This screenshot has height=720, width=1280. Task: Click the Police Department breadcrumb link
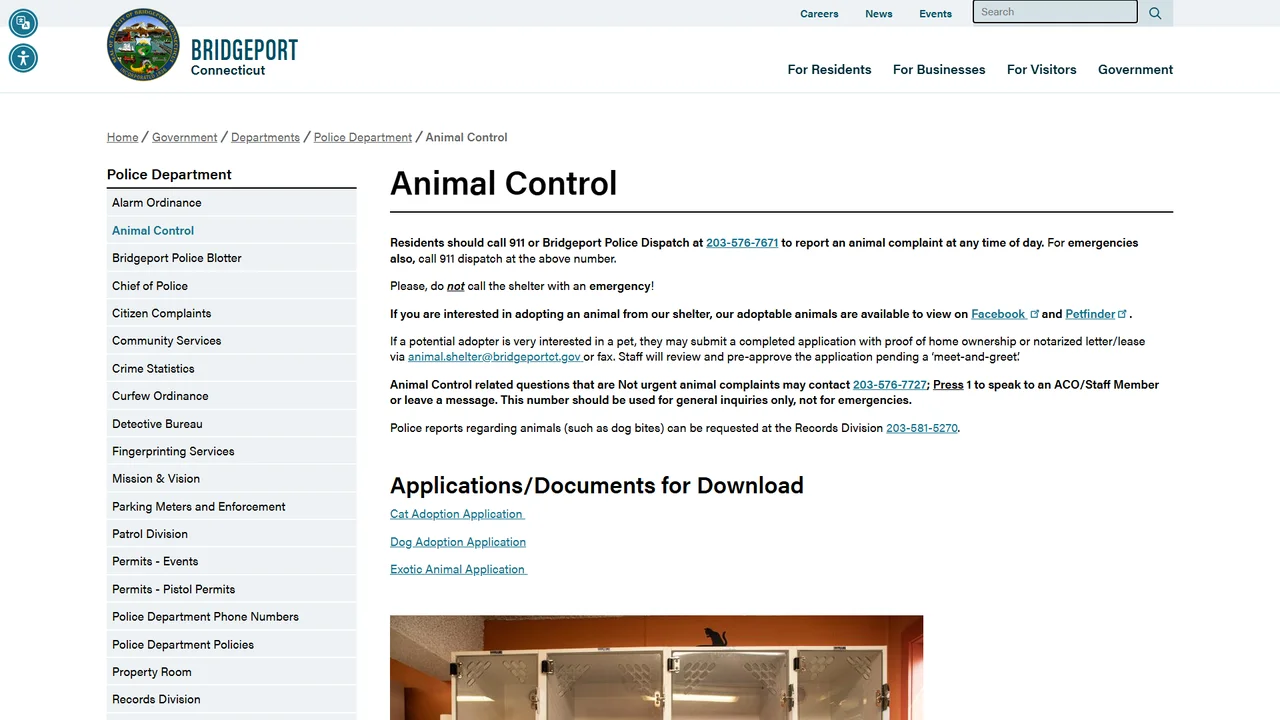(x=363, y=137)
